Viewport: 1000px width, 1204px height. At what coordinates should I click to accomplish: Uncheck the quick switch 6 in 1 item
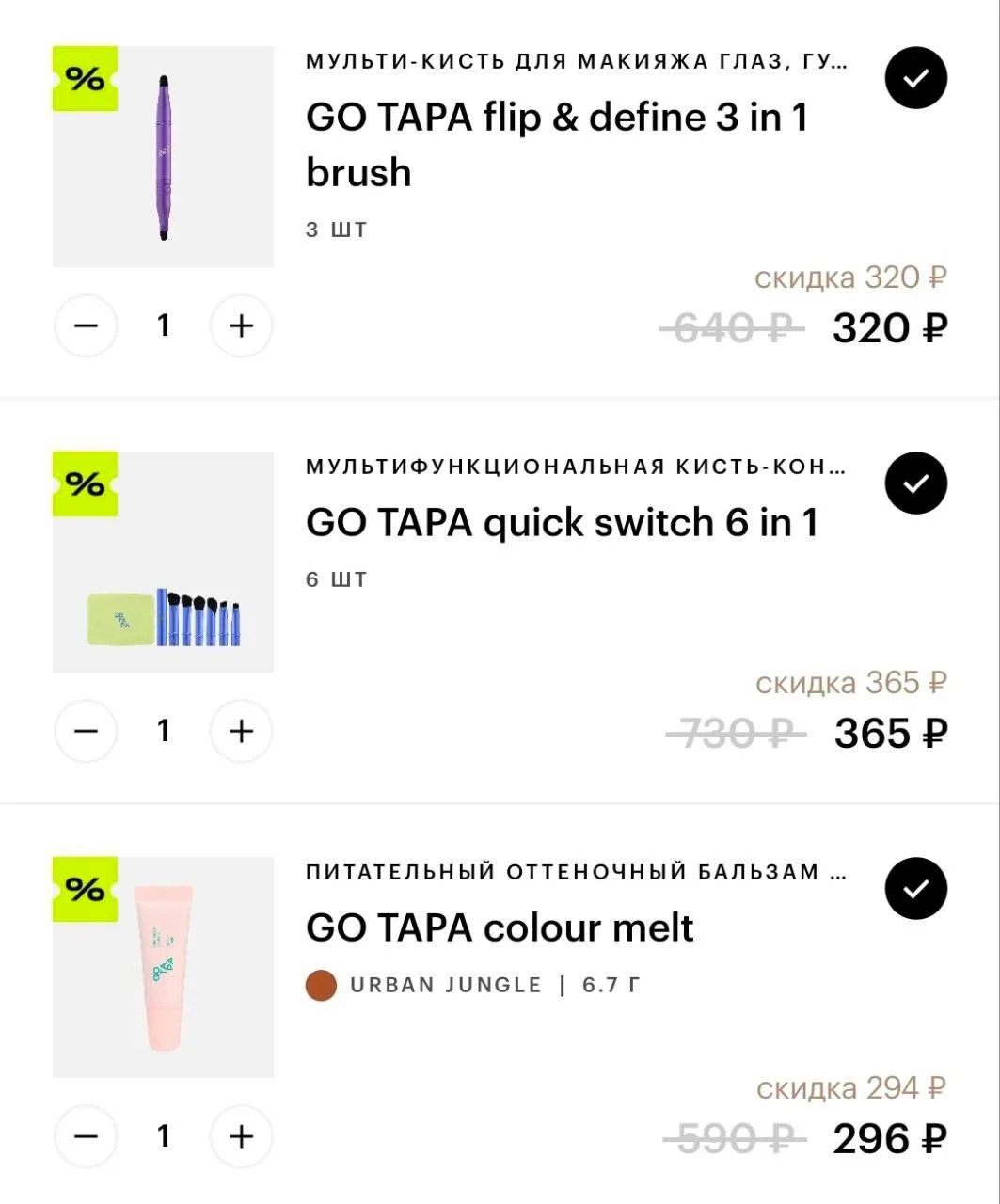pyautogui.click(x=916, y=483)
